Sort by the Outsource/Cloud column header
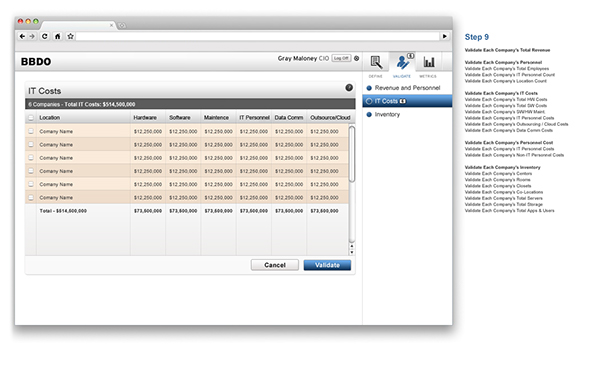Screen dimensions: 600x388 (330, 117)
